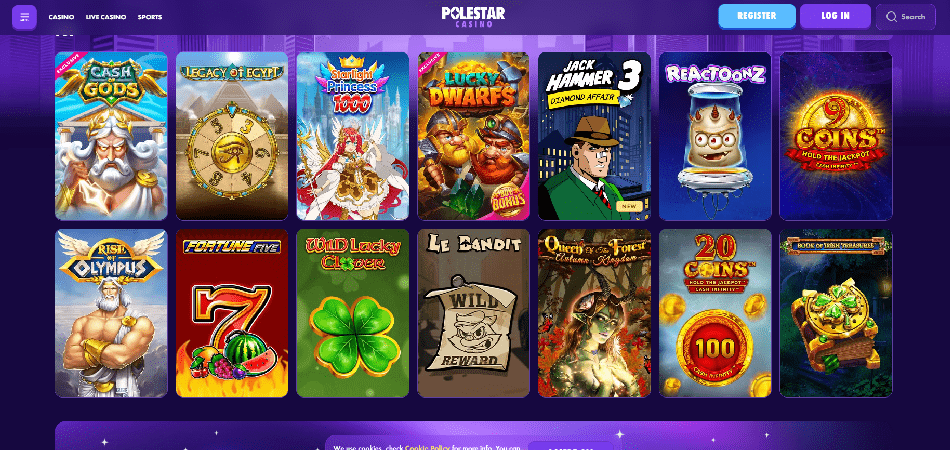Go to the Sports section
Viewport: 950px width, 450px height.
pyautogui.click(x=150, y=17)
